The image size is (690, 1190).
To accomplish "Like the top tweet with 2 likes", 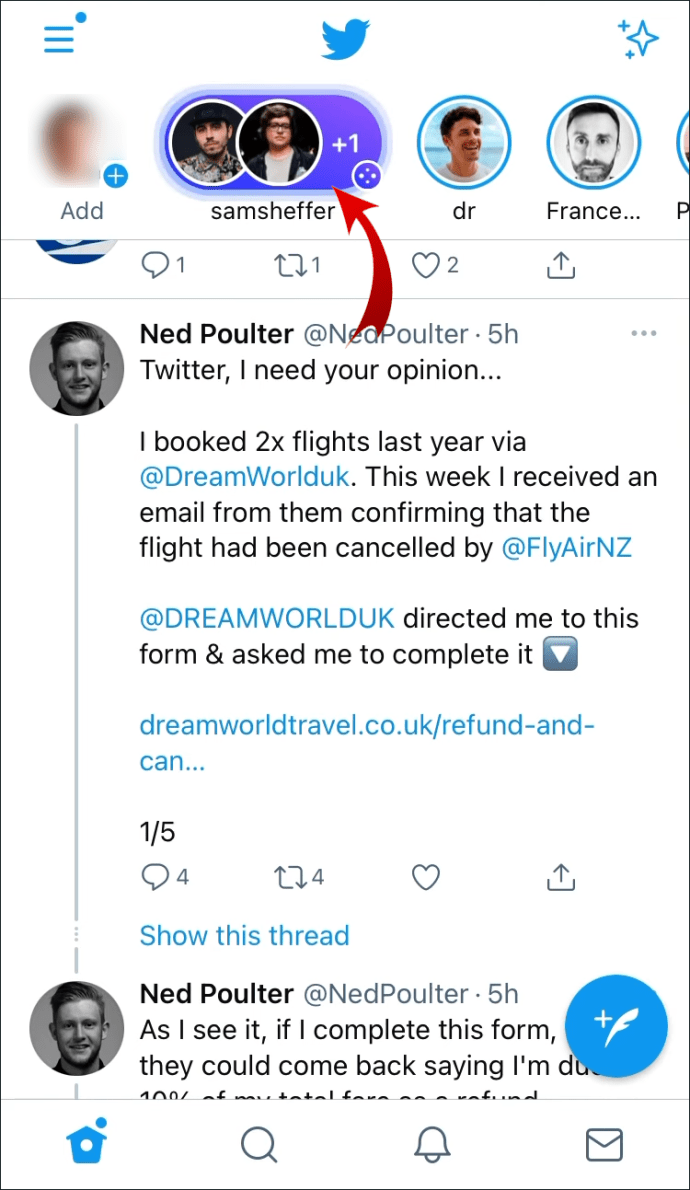I will 427,265.
